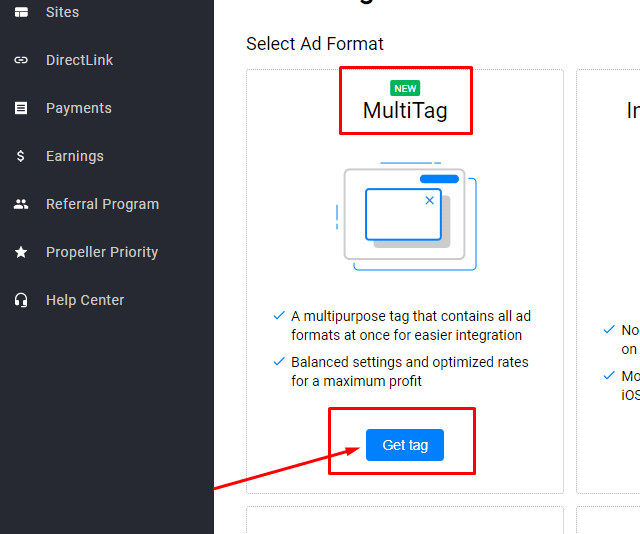This screenshot has width=640, height=534.
Task: Click the DirectLink chain icon
Action: coord(21,60)
